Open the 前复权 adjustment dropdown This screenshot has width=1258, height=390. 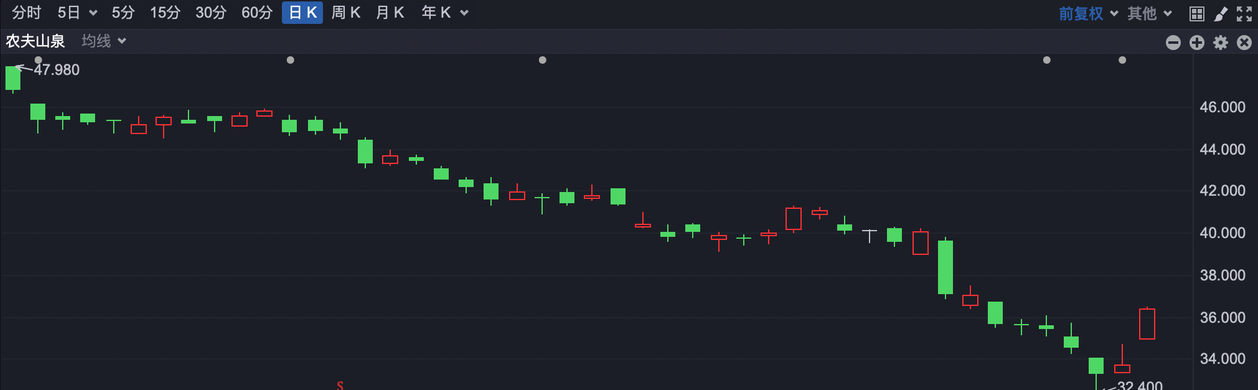[1089, 13]
